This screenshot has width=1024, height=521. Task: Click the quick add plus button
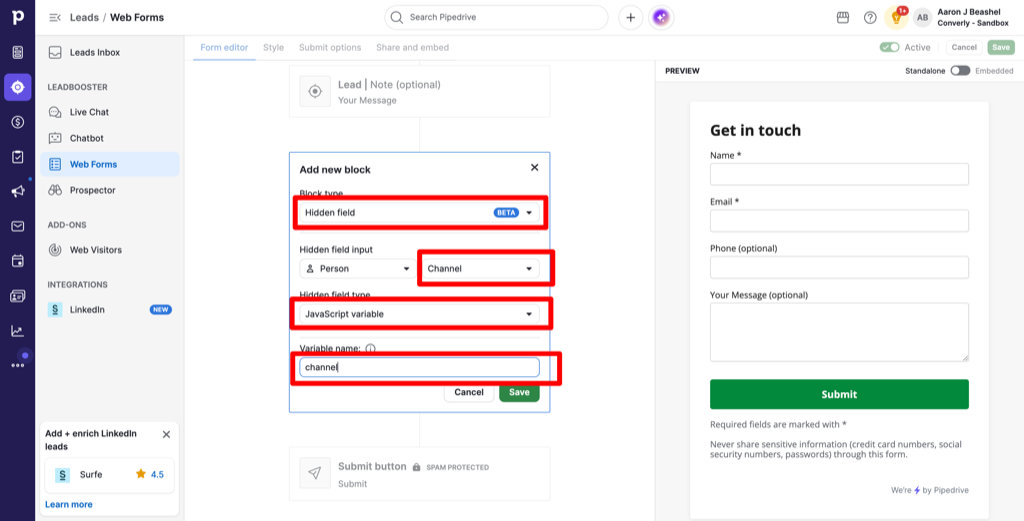point(630,18)
